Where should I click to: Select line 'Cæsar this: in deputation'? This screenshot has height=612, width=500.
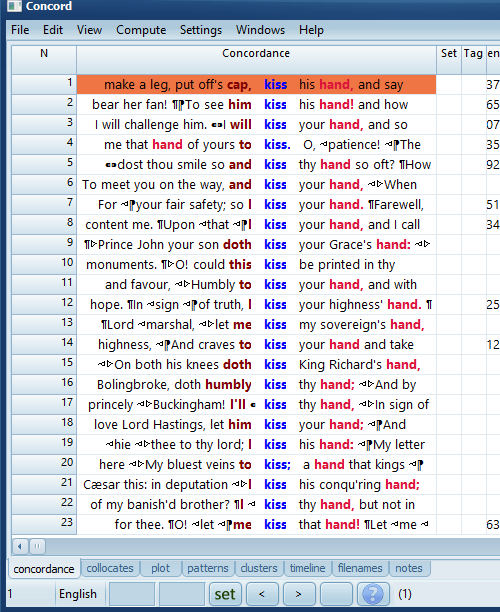point(256,484)
